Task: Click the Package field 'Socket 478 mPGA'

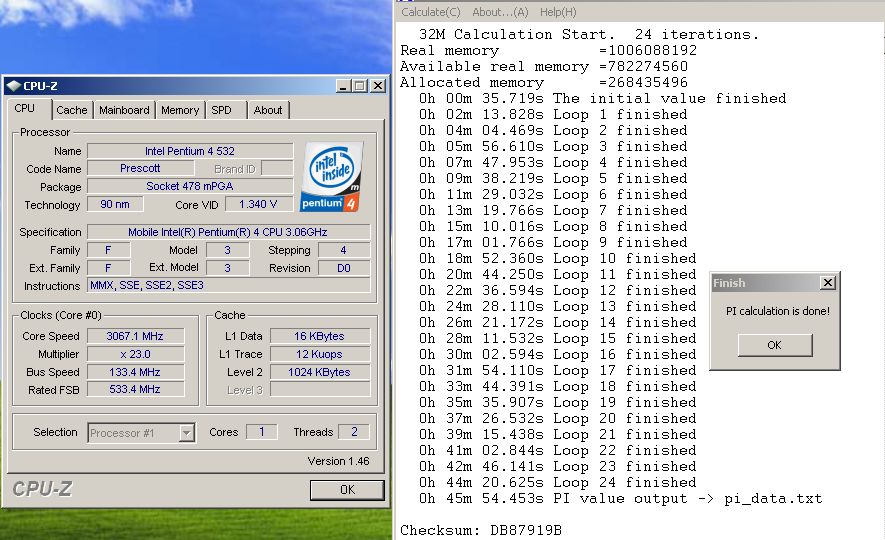Action: pos(190,186)
